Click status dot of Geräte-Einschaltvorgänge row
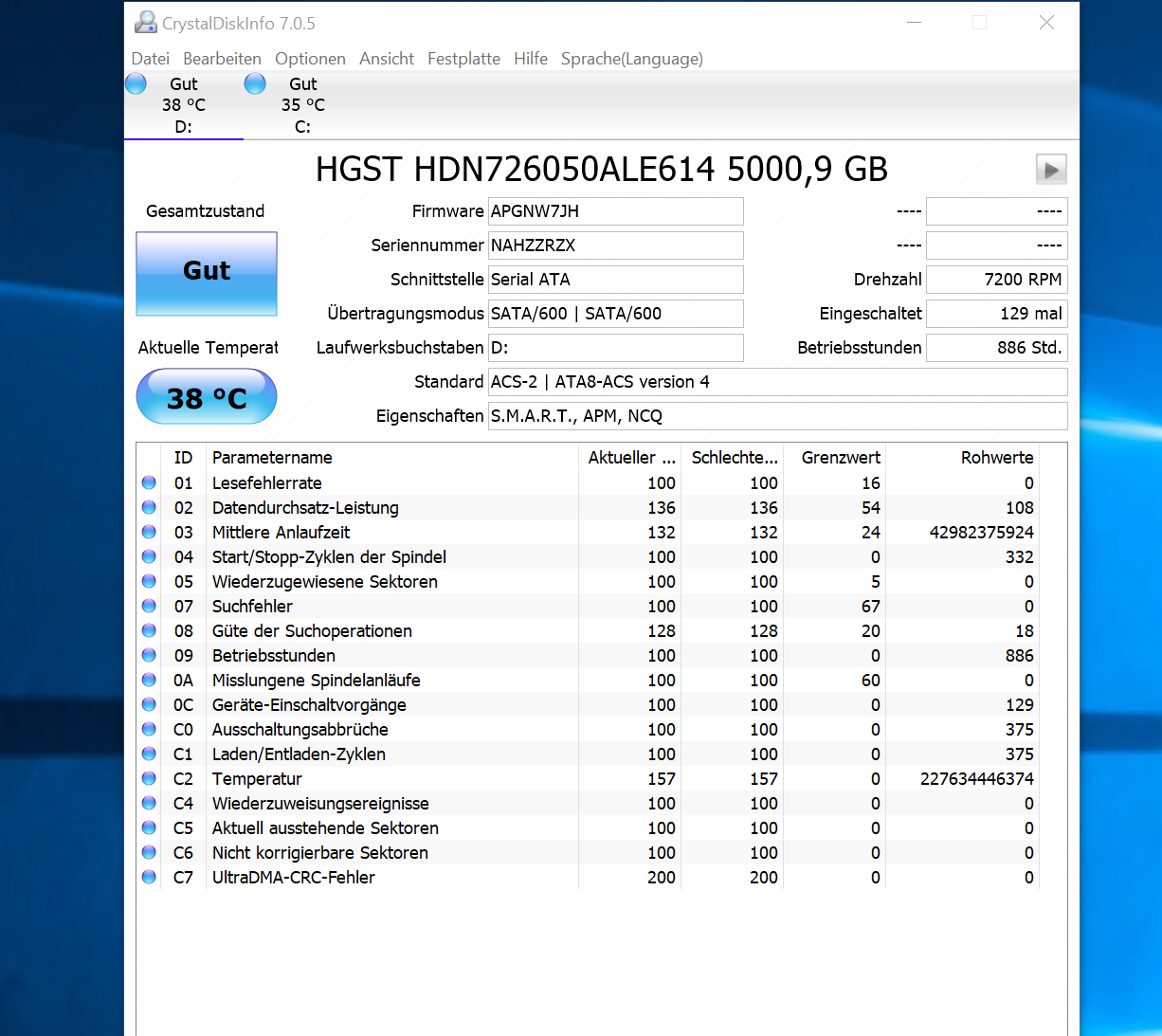This screenshot has height=1036, width=1162. pos(149,704)
